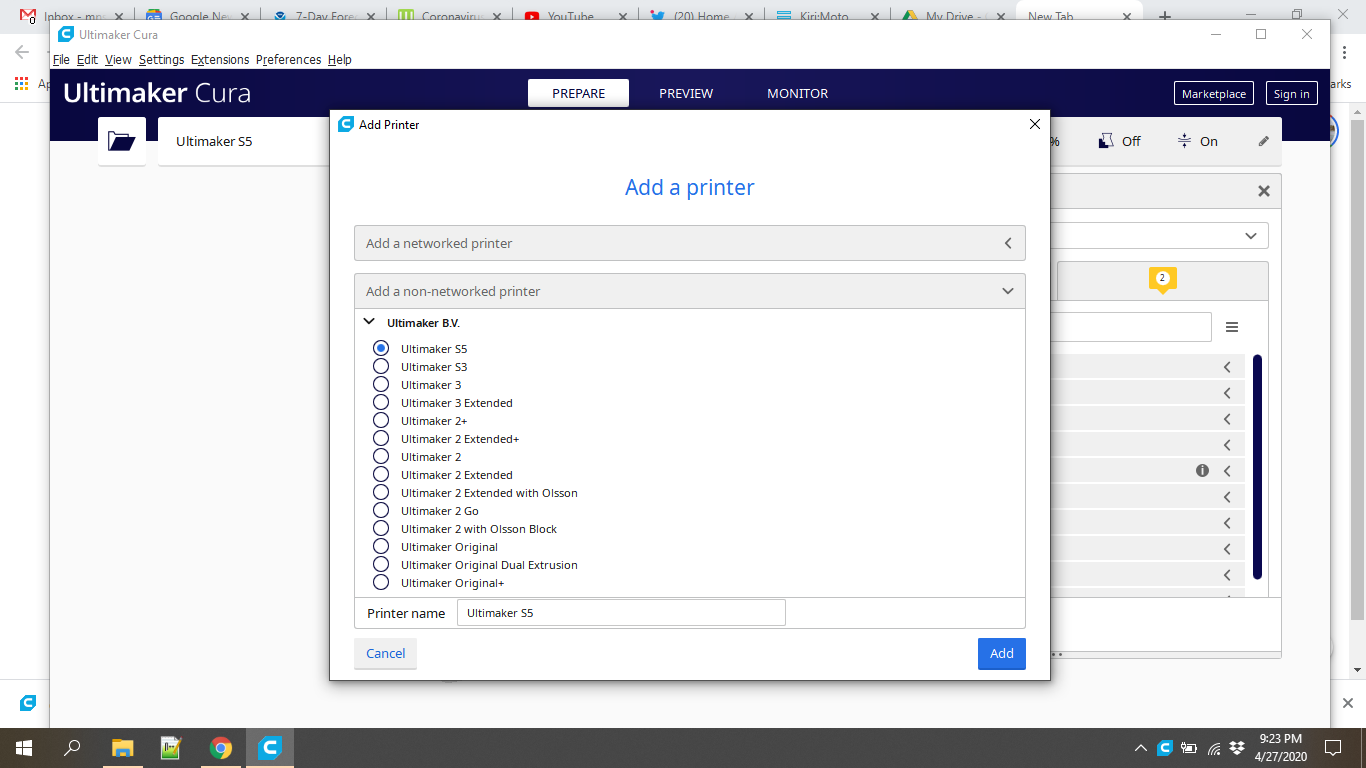Open the File menu
1366x768 pixels.
pos(61,59)
